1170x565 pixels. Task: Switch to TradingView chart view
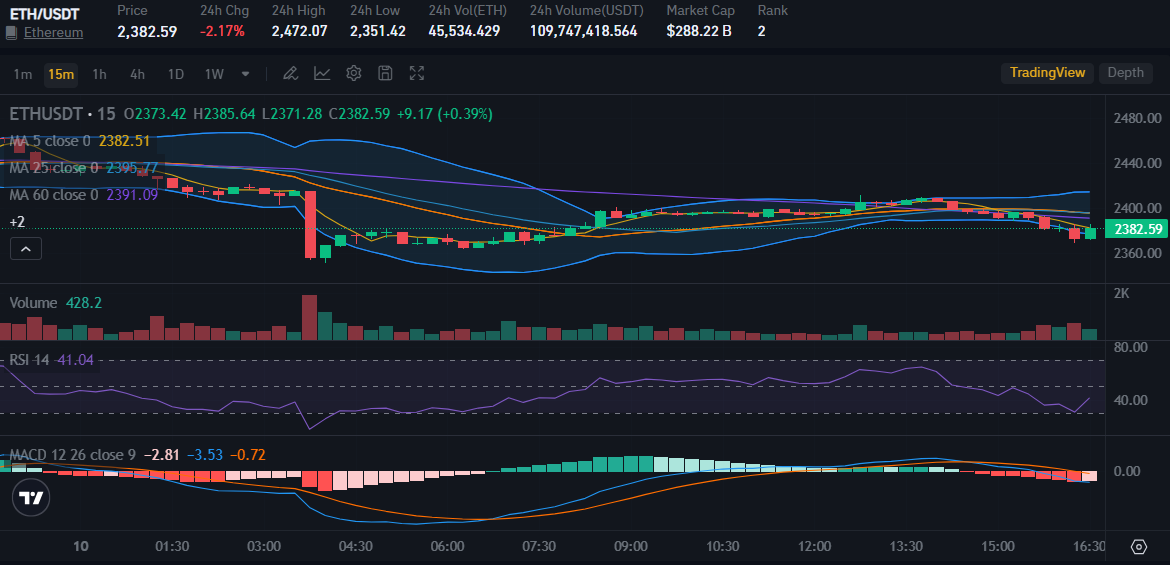click(x=1047, y=72)
